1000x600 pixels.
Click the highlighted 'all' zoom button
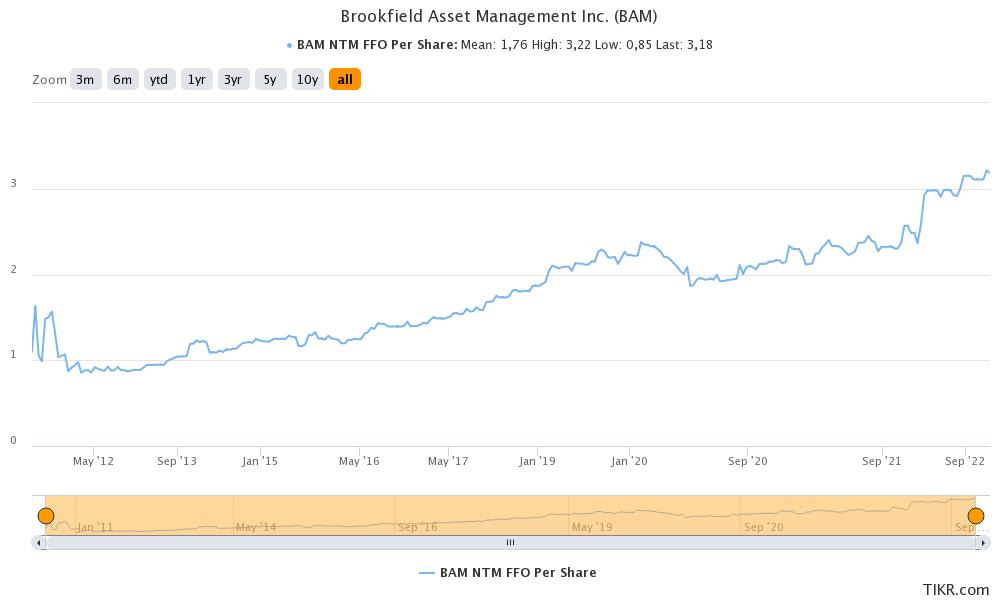pos(345,80)
